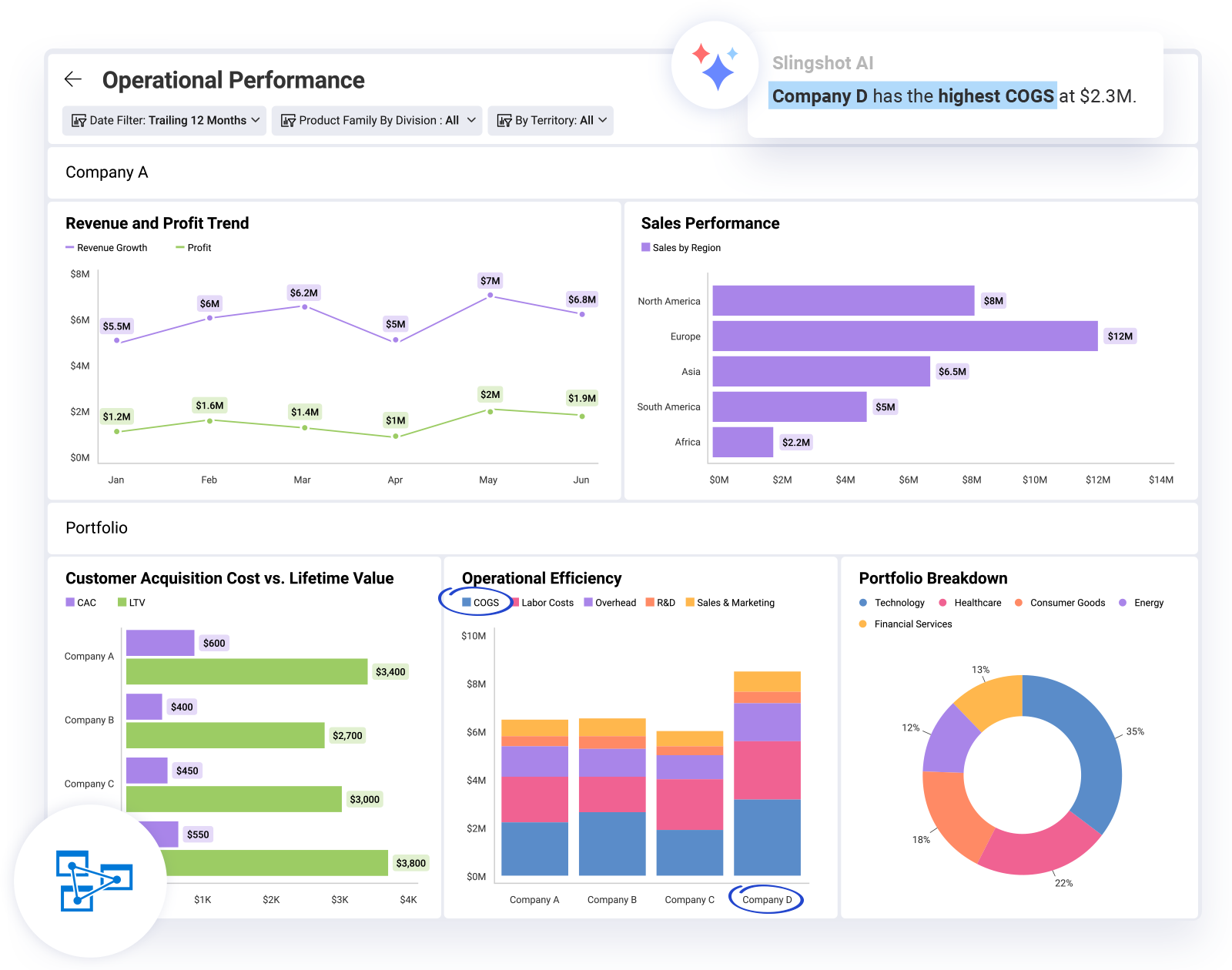This screenshot has height=970, width=1232.
Task: Click Company C stacked column Labor Costs segment
Action: point(689,804)
